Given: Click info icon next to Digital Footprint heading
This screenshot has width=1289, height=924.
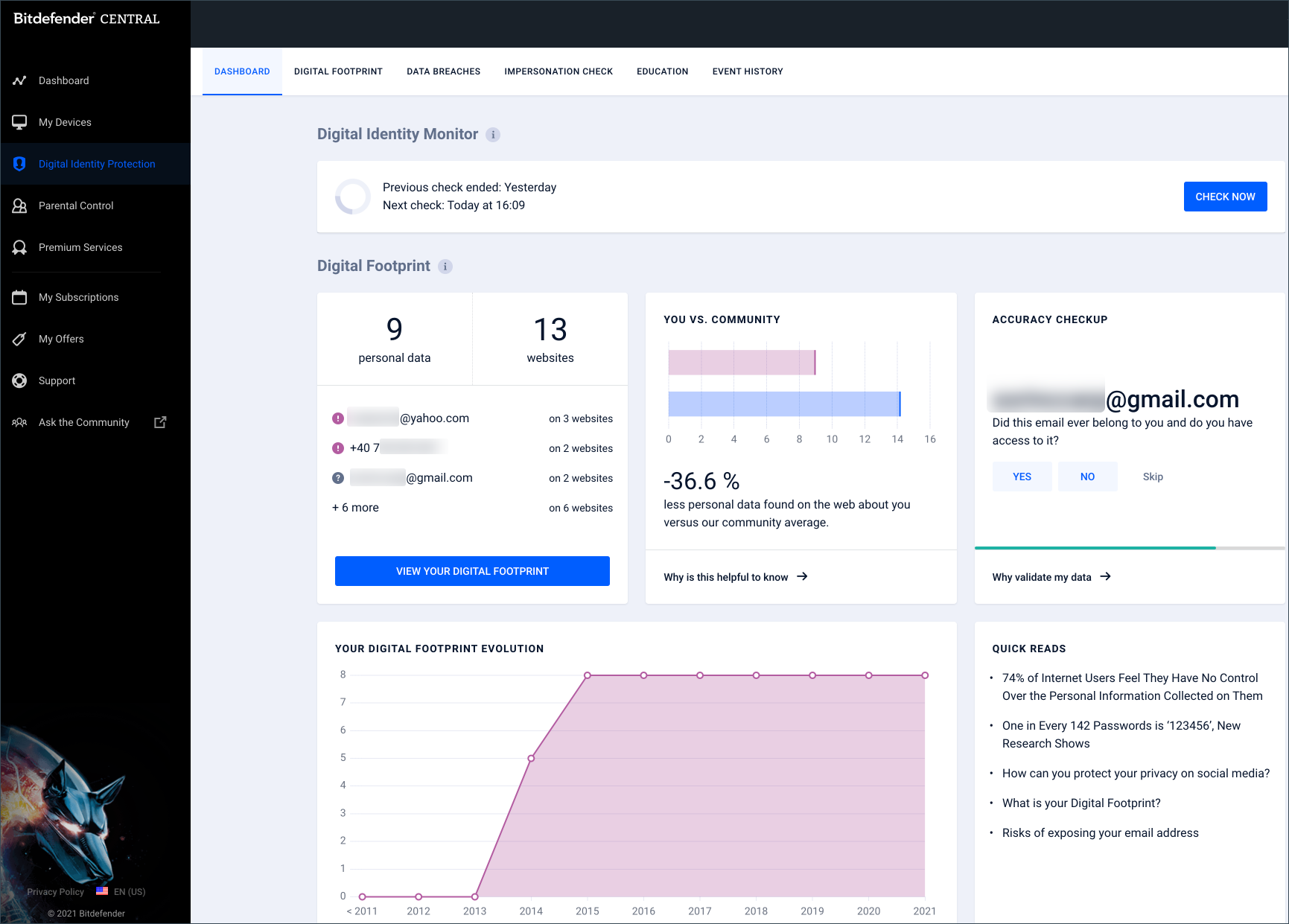Looking at the screenshot, I should click(x=445, y=267).
